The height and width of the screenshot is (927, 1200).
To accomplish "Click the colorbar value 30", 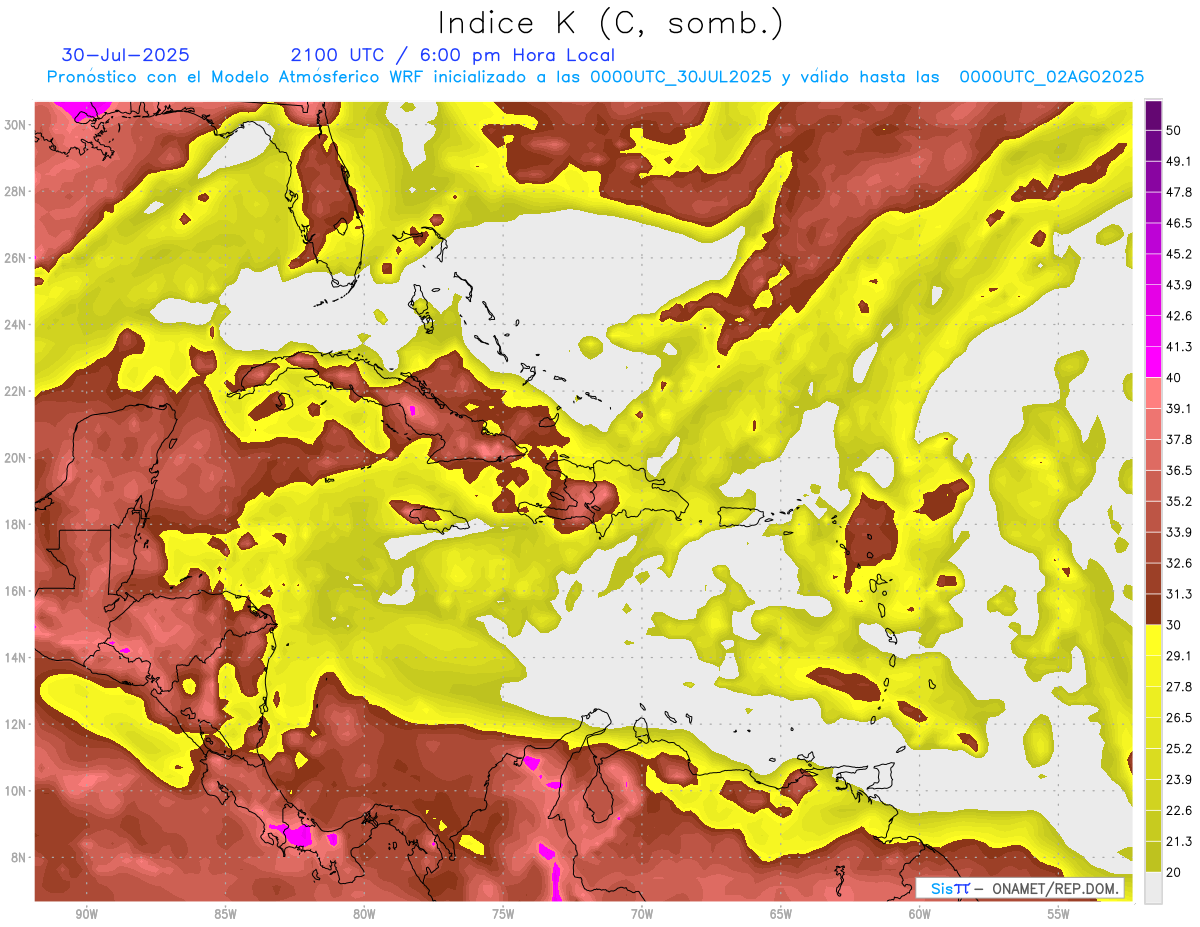I will [1173, 625].
